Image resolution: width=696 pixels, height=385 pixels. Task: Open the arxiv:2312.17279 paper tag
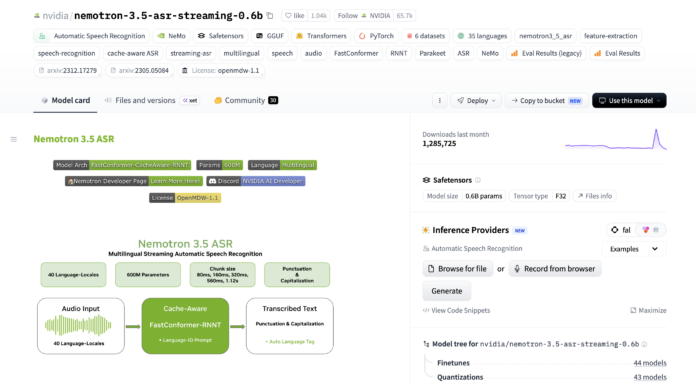[67, 71]
